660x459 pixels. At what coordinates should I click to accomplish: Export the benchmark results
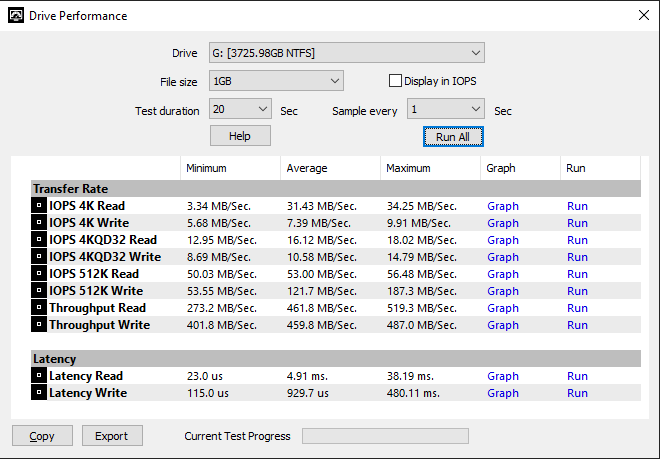[x=112, y=436]
